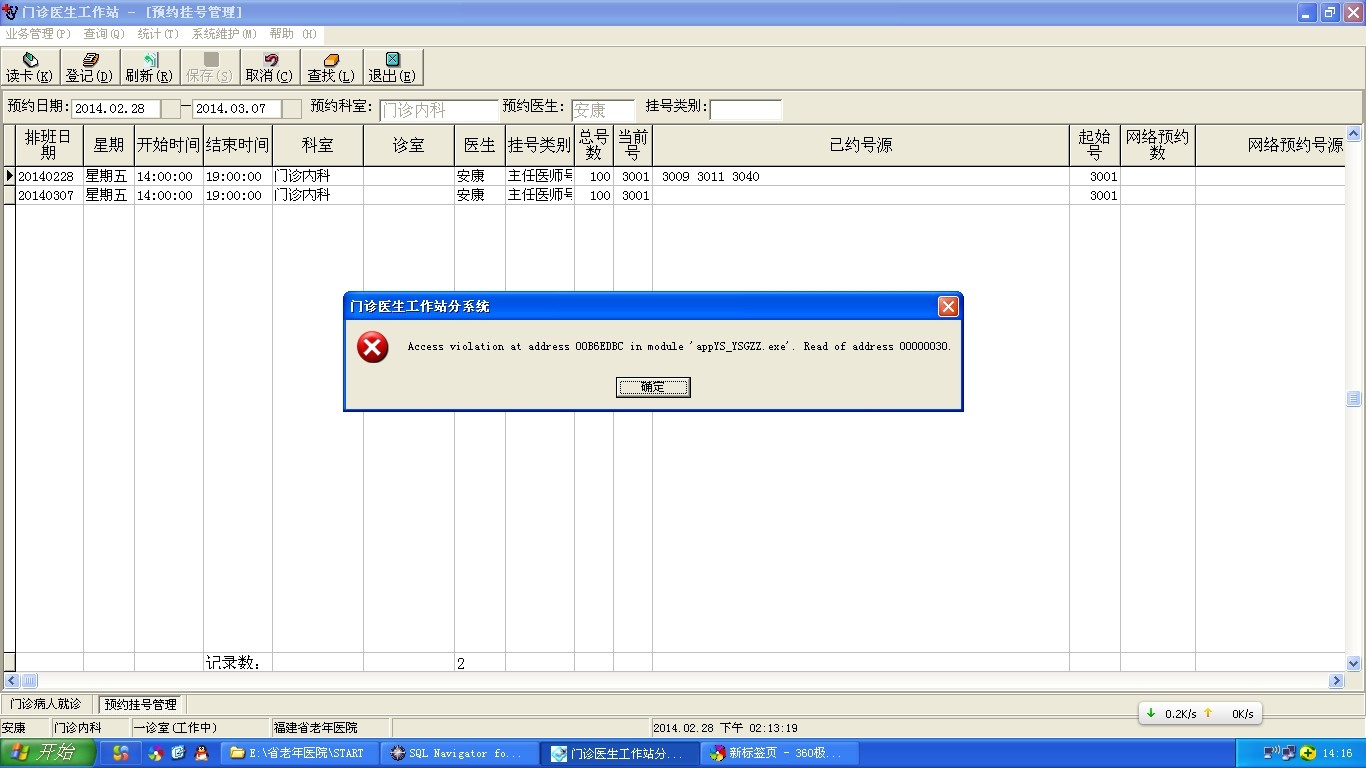Open the 业务管理 menu
Viewport: 1366px width, 768px height.
(x=38, y=34)
